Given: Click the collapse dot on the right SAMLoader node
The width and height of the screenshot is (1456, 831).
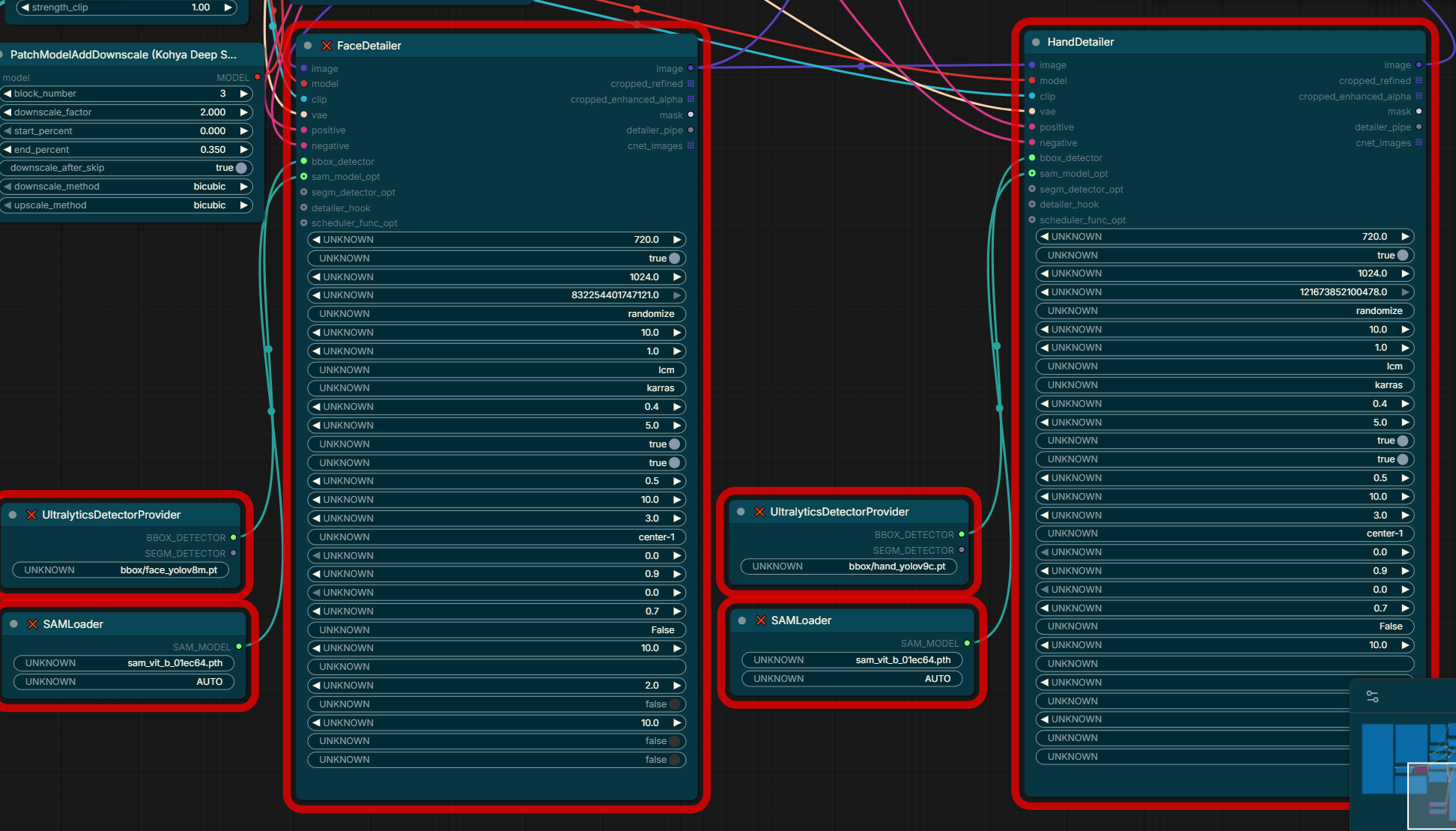Looking at the screenshot, I should (x=741, y=620).
